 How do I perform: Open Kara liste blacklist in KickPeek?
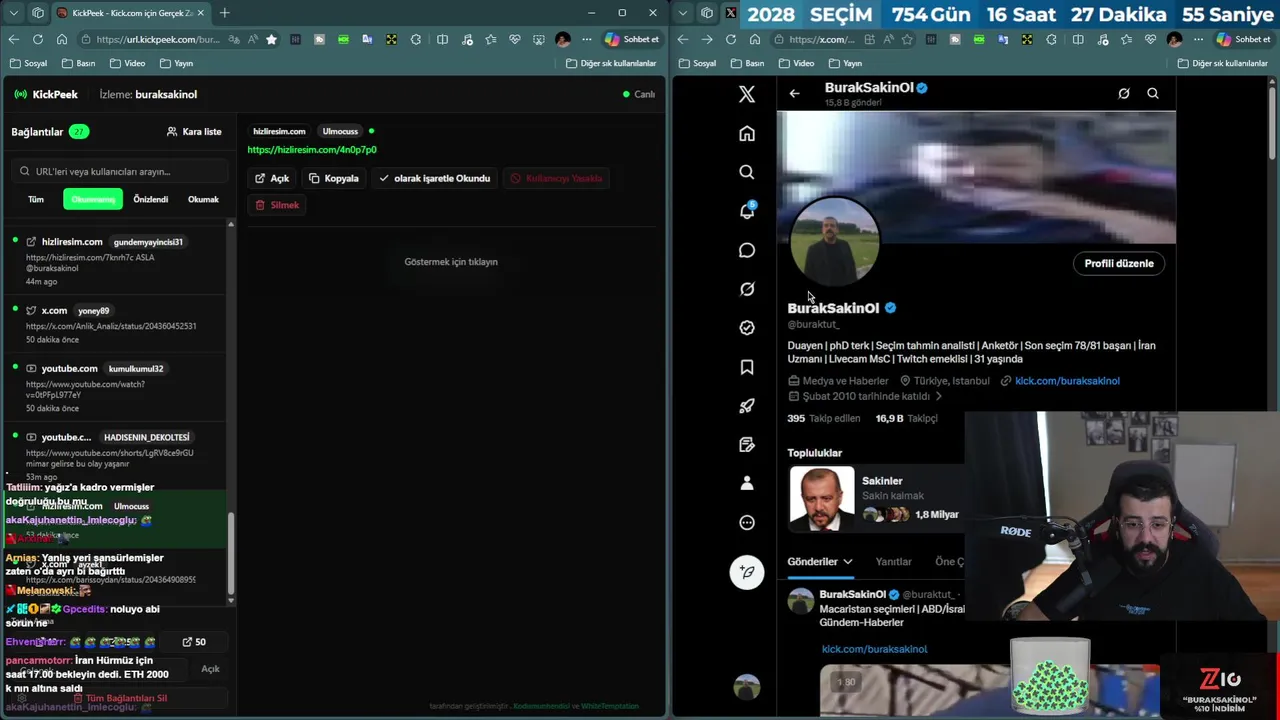click(194, 131)
